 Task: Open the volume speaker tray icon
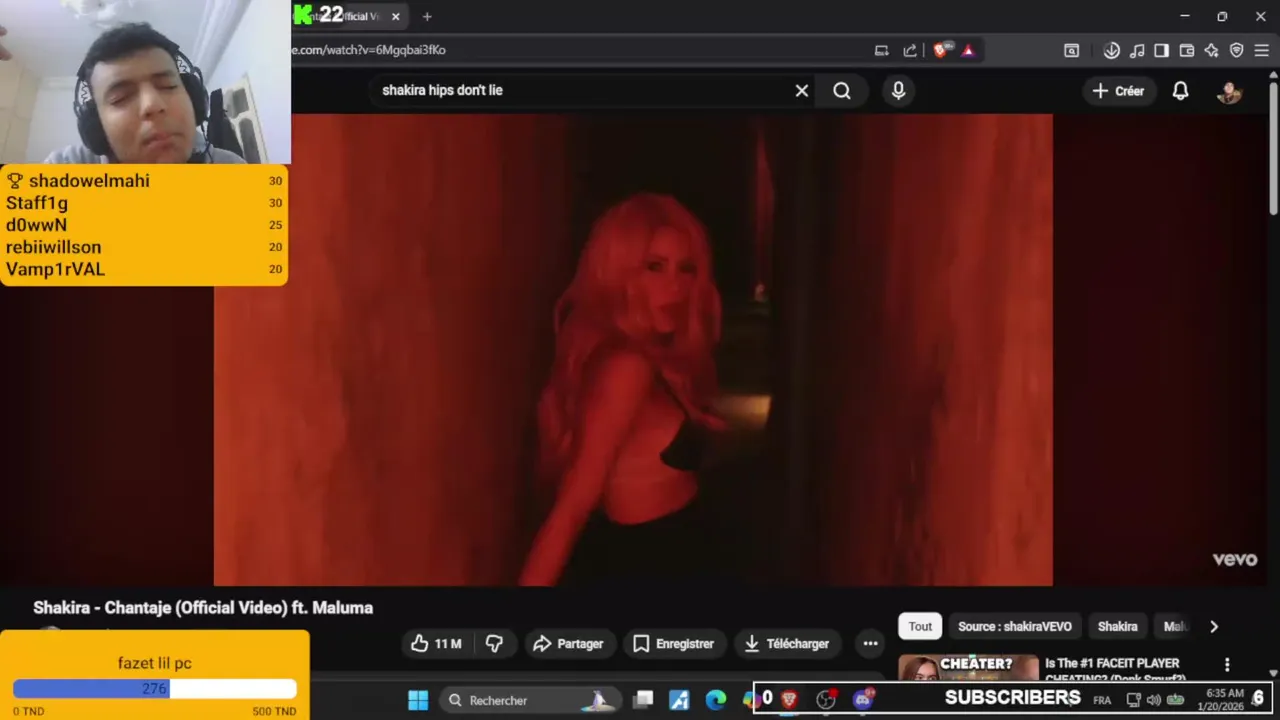tap(1153, 700)
